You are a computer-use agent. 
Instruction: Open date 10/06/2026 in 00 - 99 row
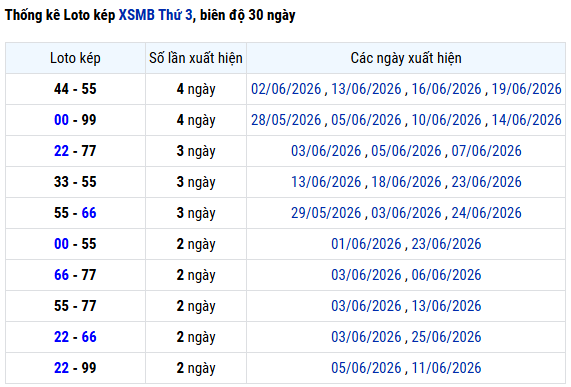coord(446,120)
